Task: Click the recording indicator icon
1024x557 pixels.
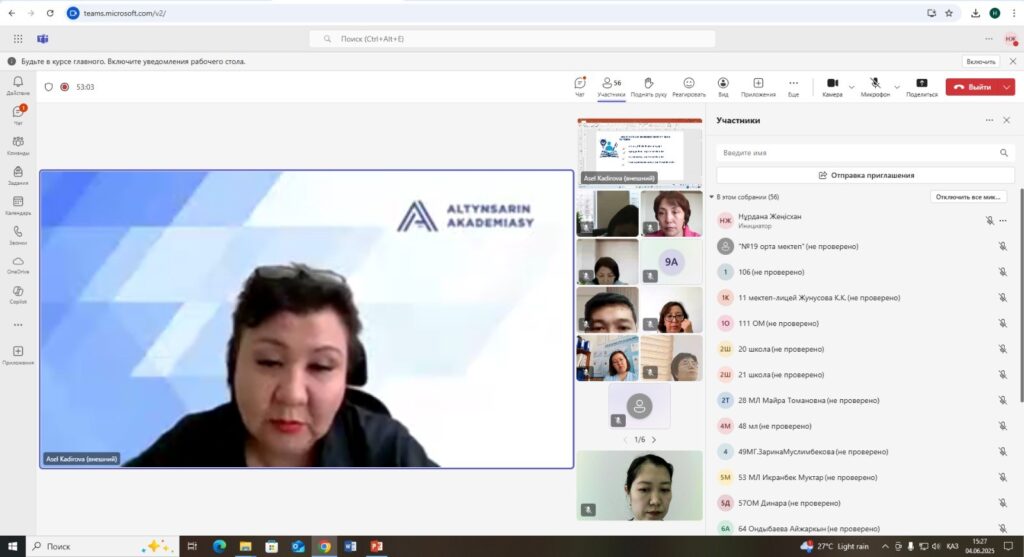Action: [65, 87]
